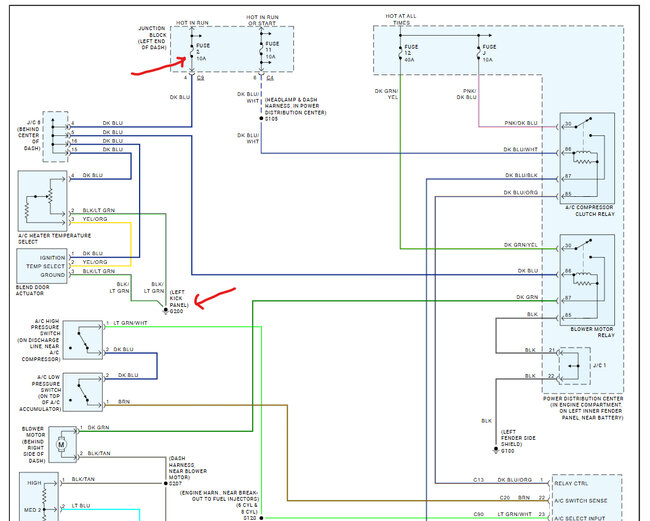Click the 'POWER DISTRIBUTION CENTER' description
The height and width of the screenshot is (521, 650).
pyautogui.click(x=583, y=408)
